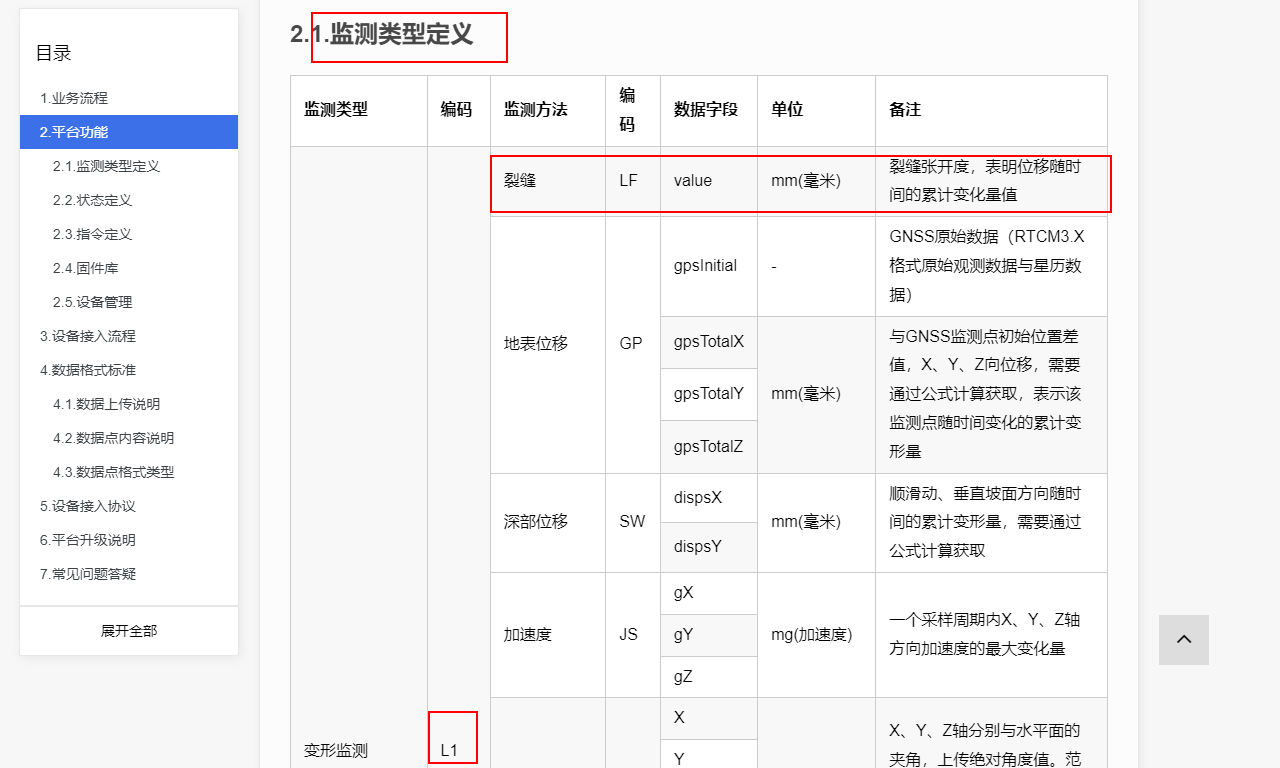
Task: Open 2.5.设备管理 sidebar item
Action: 92,302
